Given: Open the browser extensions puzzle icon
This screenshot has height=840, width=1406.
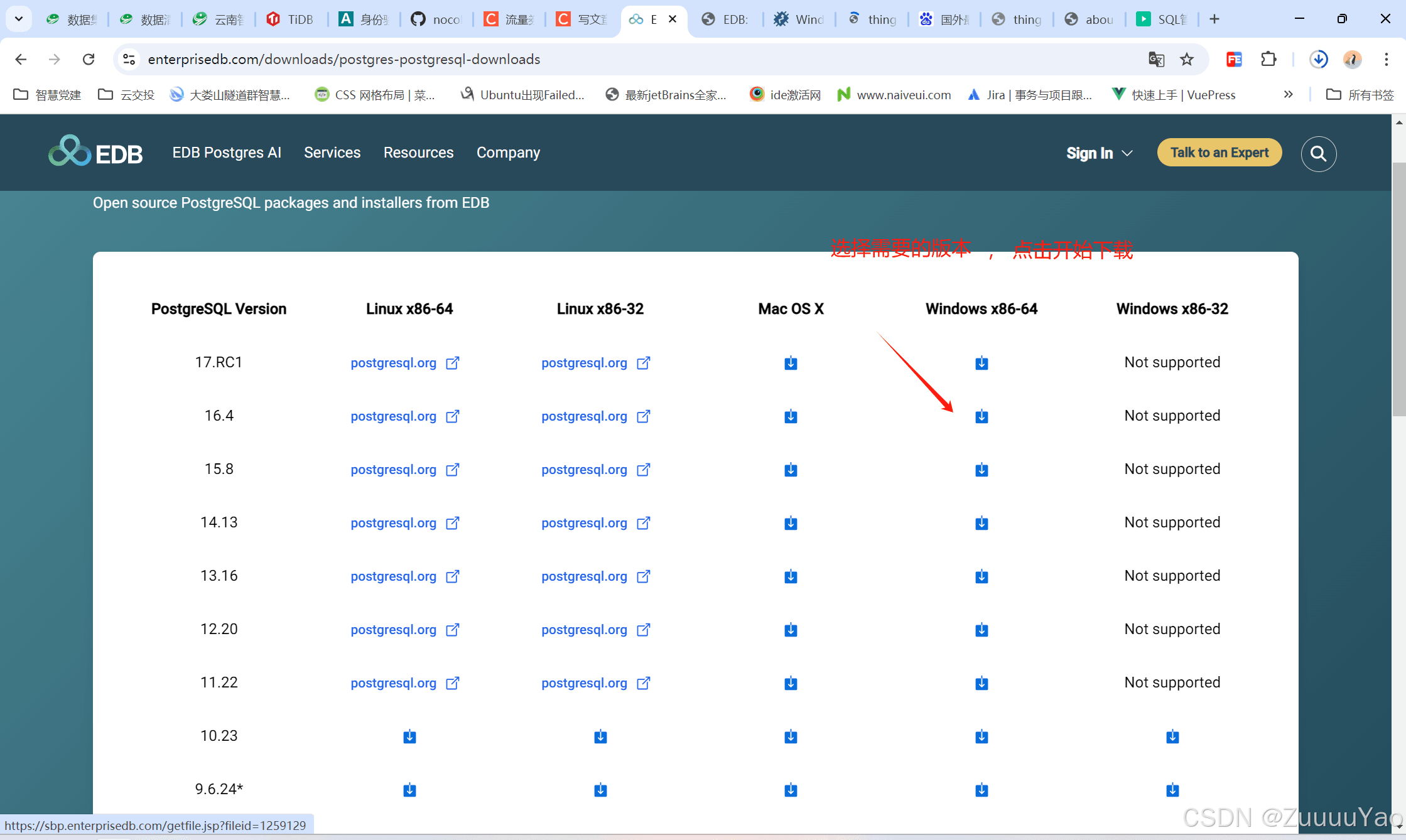Looking at the screenshot, I should tap(1268, 59).
